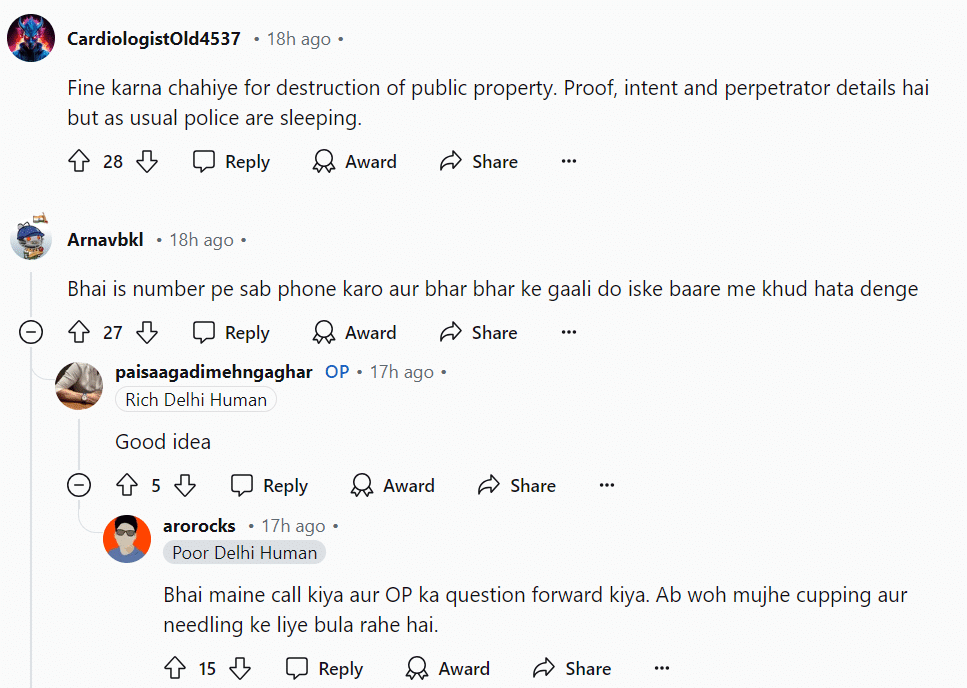Upvote CardiologistOld4537's comment
Viewport: 967px width, 688px height.
tap(79, 162)
